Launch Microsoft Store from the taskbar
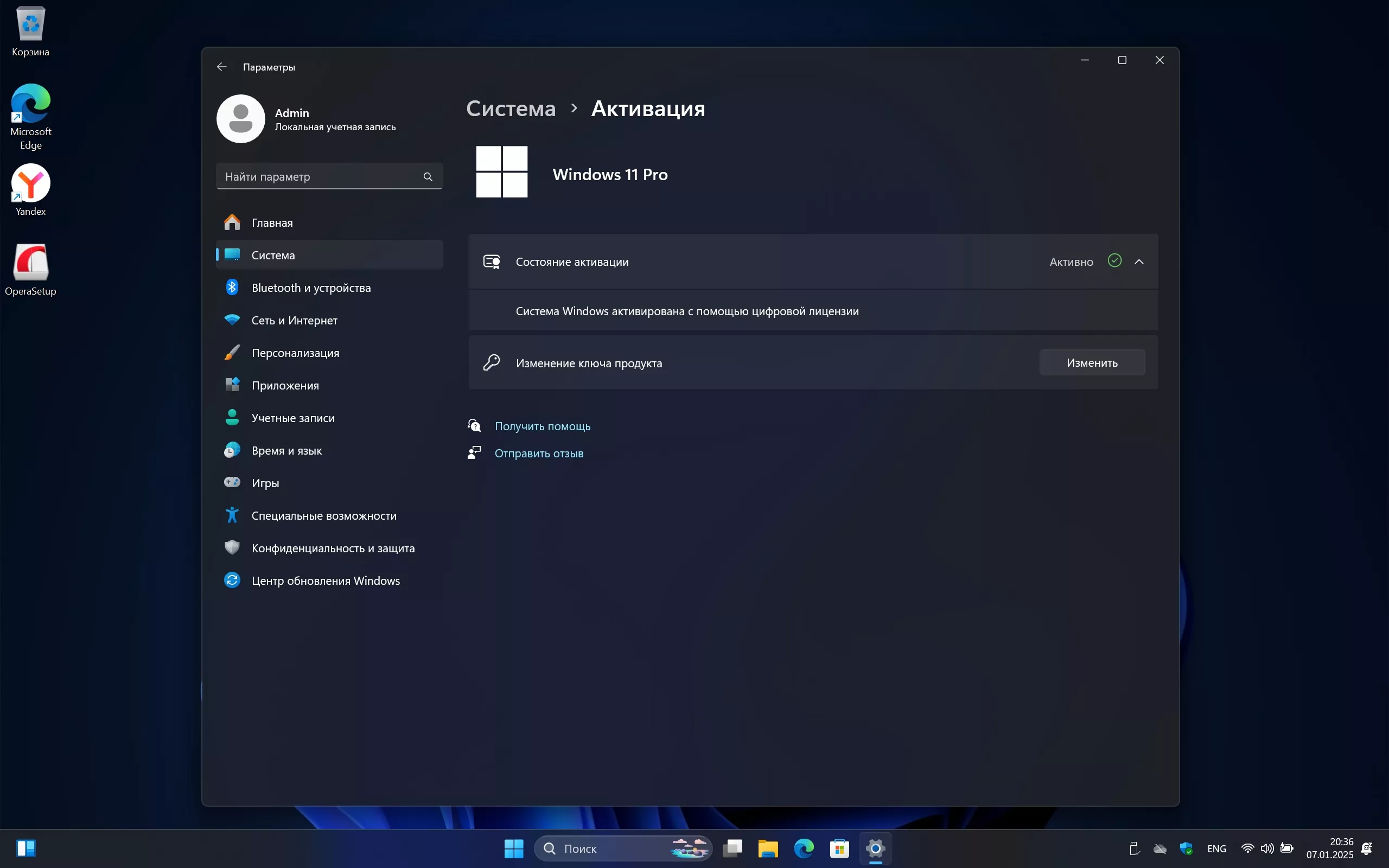Screen dimensions: 1389x868 (839, 848)
